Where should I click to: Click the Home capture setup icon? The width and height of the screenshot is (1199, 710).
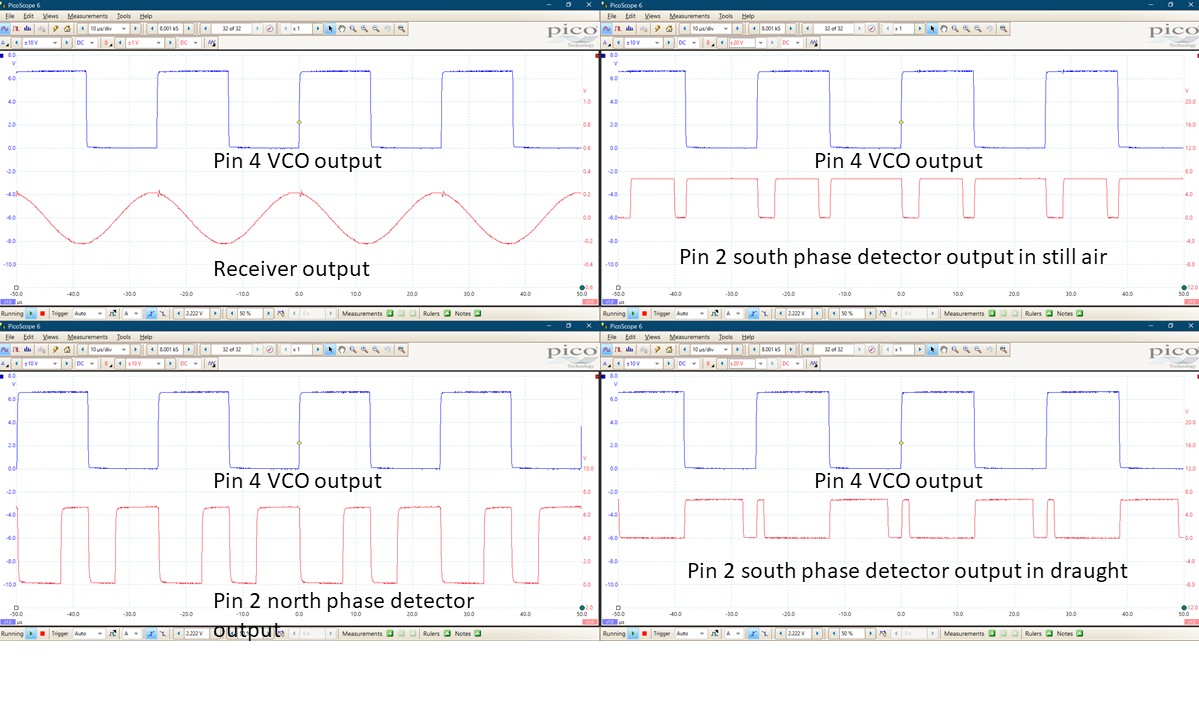click(68, 28)
